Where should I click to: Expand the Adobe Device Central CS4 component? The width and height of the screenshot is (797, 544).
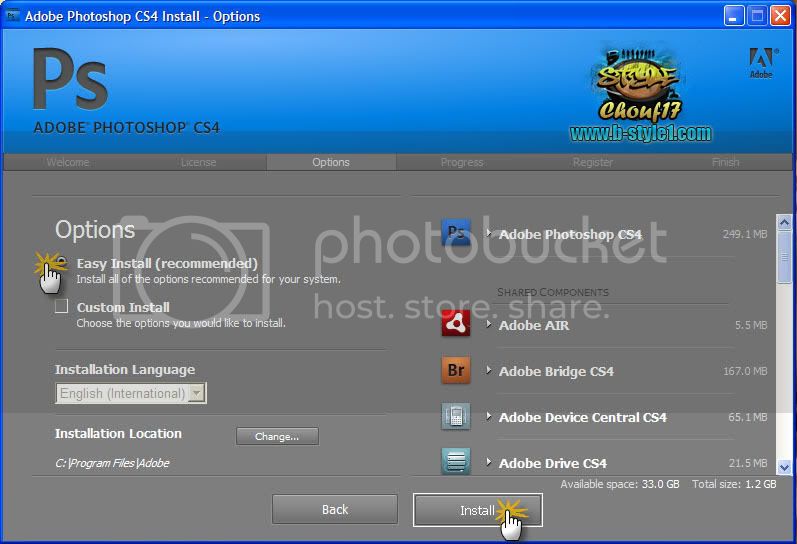(488, 416)
